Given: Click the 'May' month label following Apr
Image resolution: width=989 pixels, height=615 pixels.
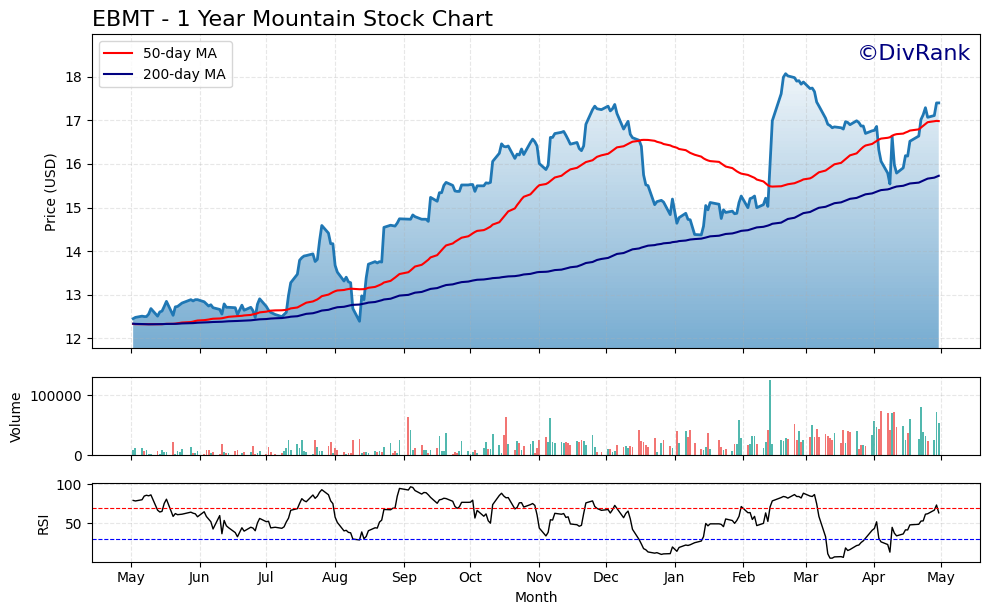Looking at the screenshot, I should pos(940,577).
